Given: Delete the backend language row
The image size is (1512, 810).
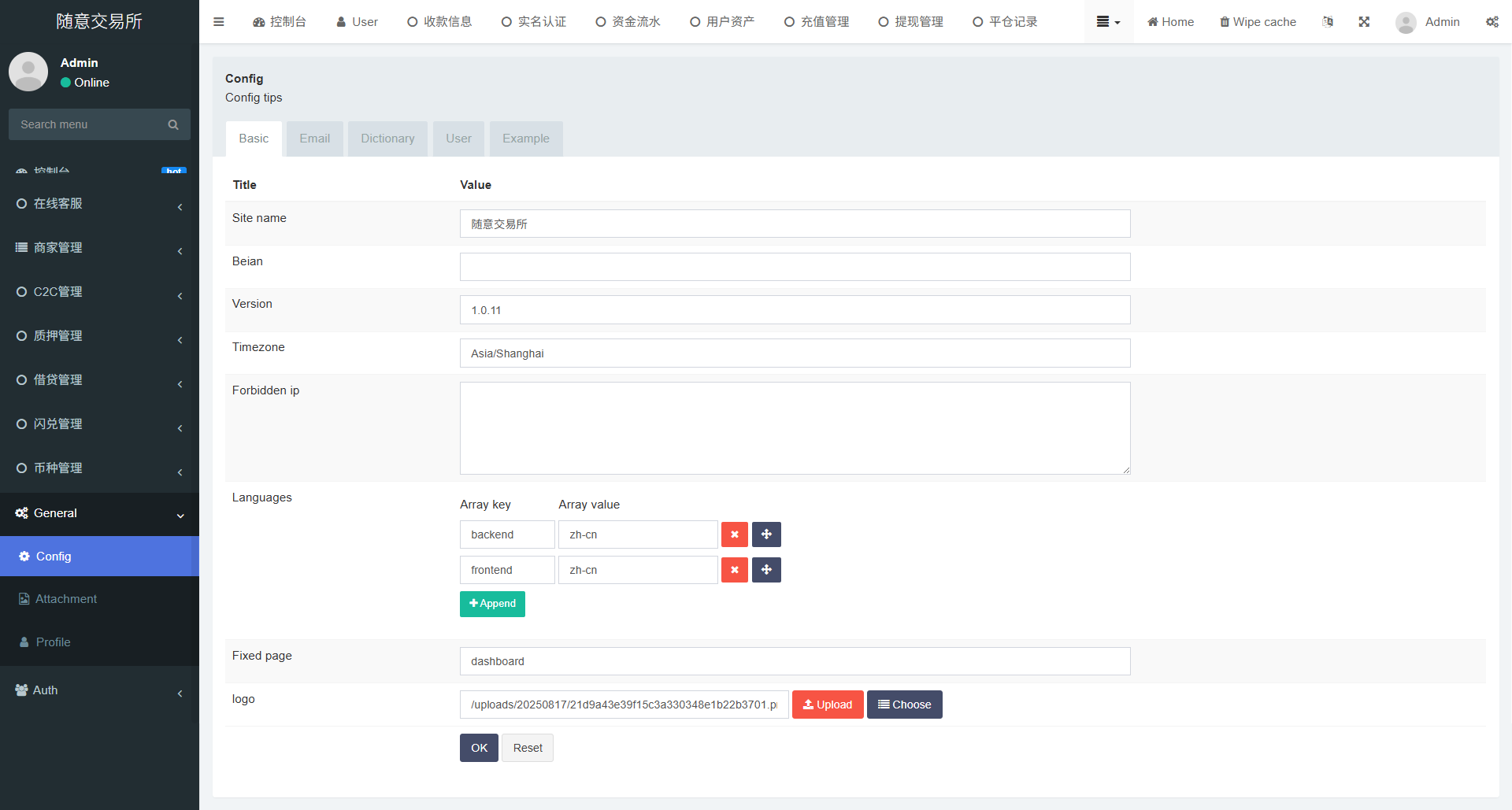Looking at the screenshot, I should 734,534.
